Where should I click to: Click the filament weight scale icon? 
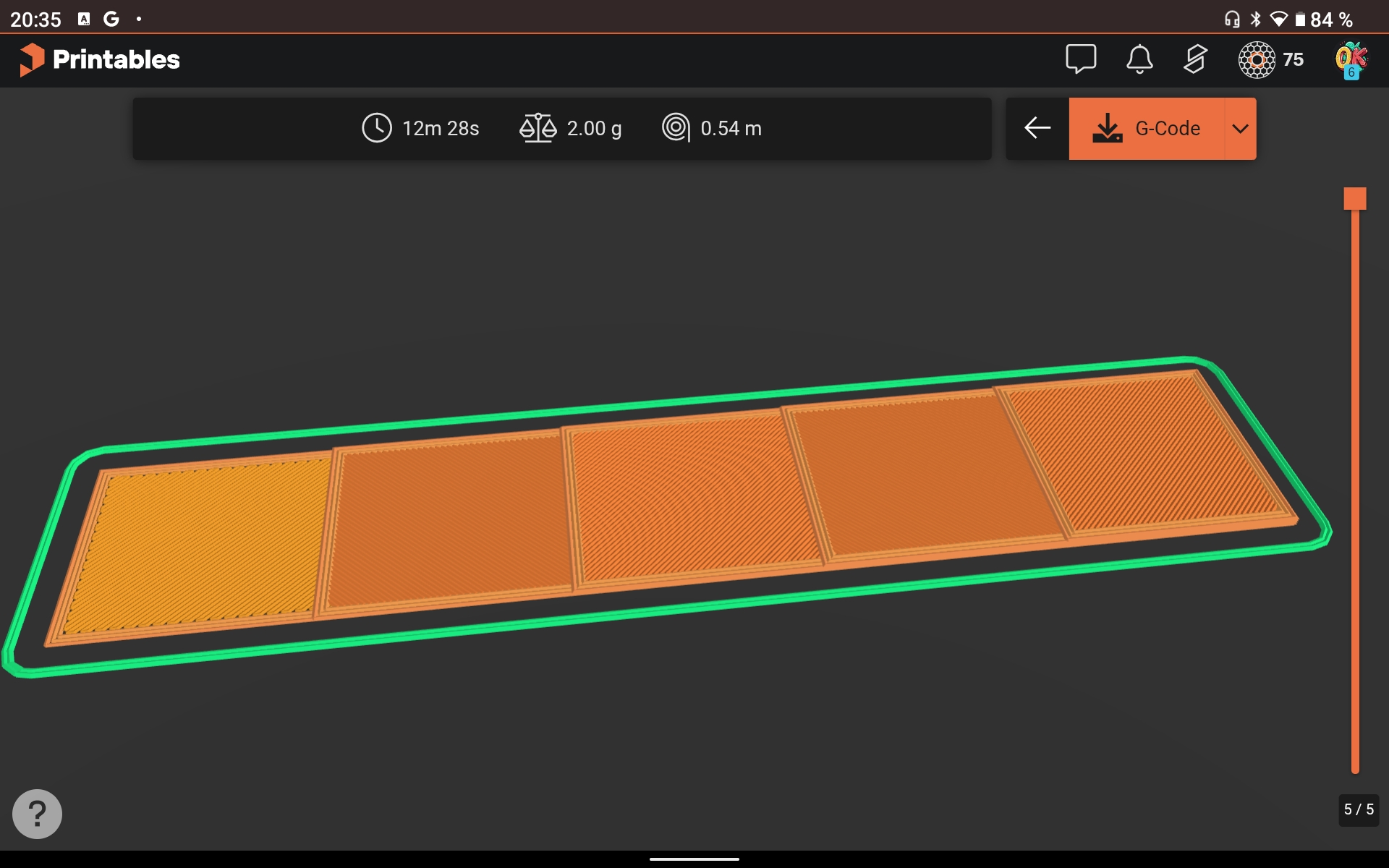tap(538, 128)
